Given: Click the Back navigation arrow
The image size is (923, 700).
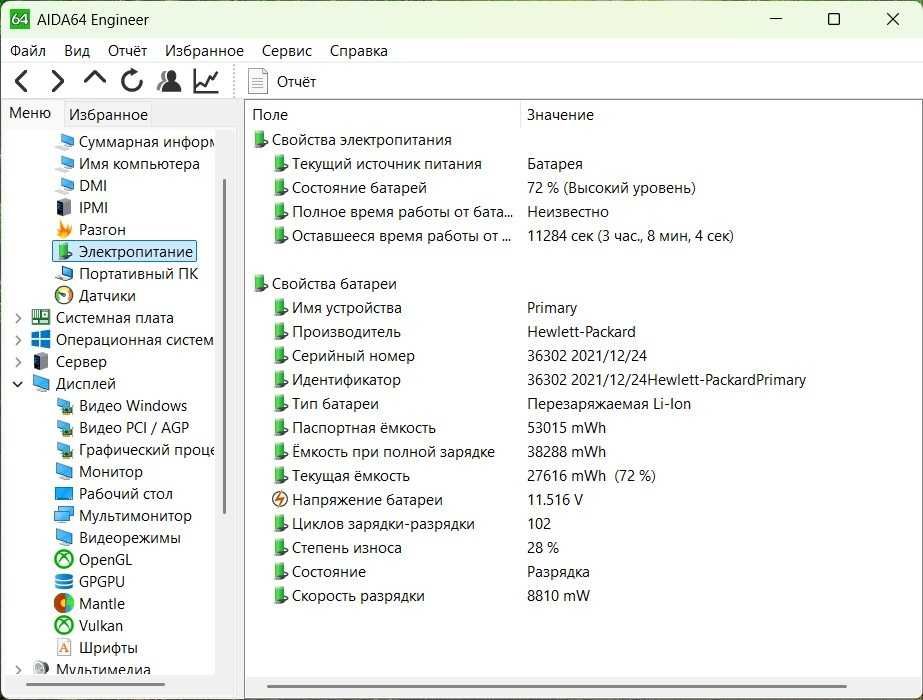Looking at the screenshot, I should [22, 81].
